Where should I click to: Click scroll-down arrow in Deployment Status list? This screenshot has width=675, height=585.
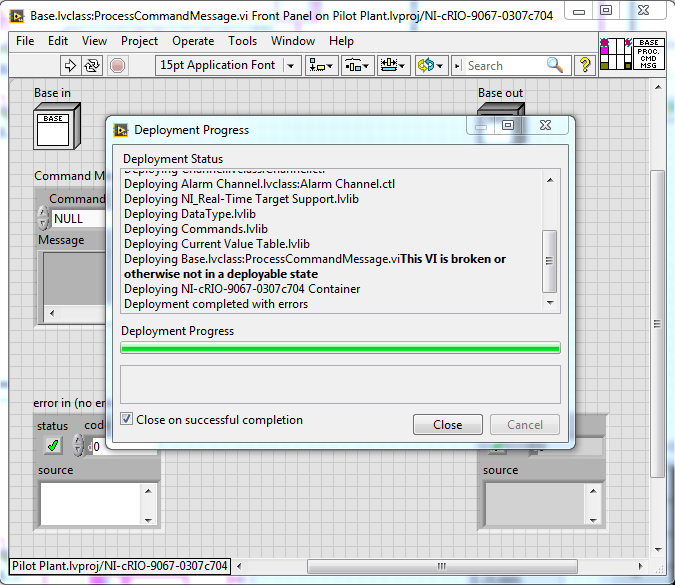(x=550, y=303)
